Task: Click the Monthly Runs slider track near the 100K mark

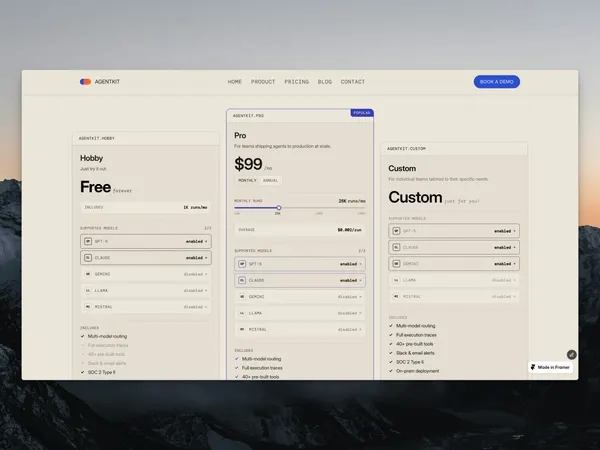Action: click(319, 207)
